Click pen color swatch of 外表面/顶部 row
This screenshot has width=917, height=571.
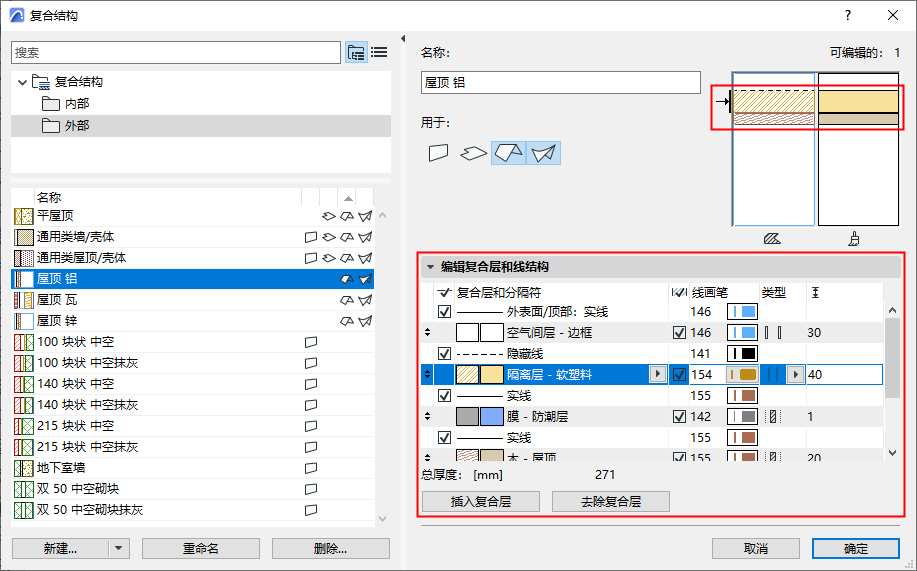coord(742,312)
